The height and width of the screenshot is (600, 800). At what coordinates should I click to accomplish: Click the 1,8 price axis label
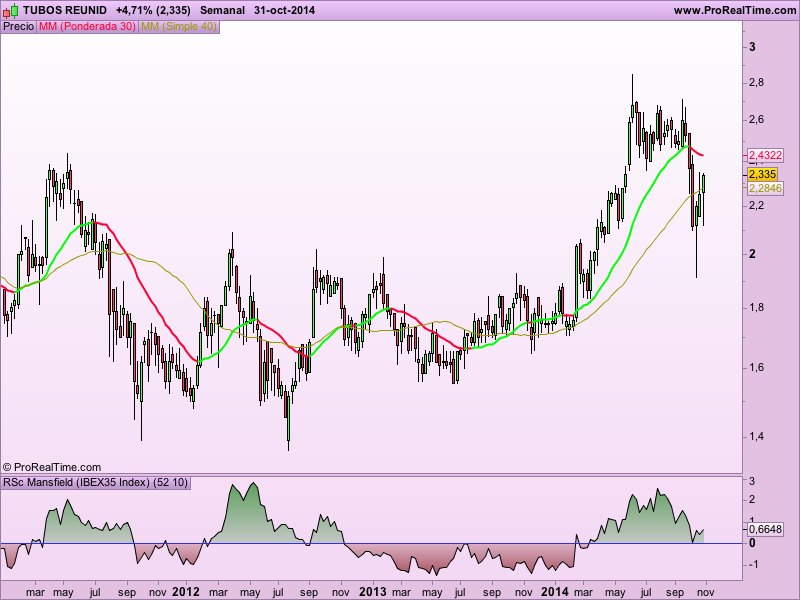point(756,308)
